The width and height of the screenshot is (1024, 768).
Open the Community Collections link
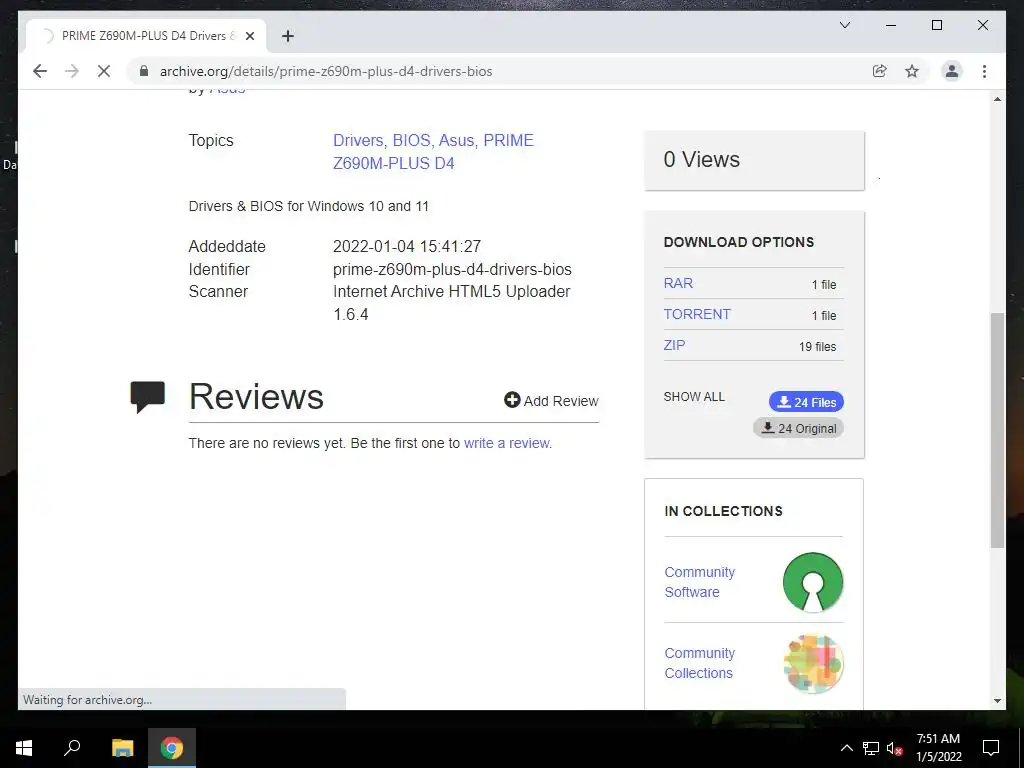pyautogui.click(x=699, y=663)
